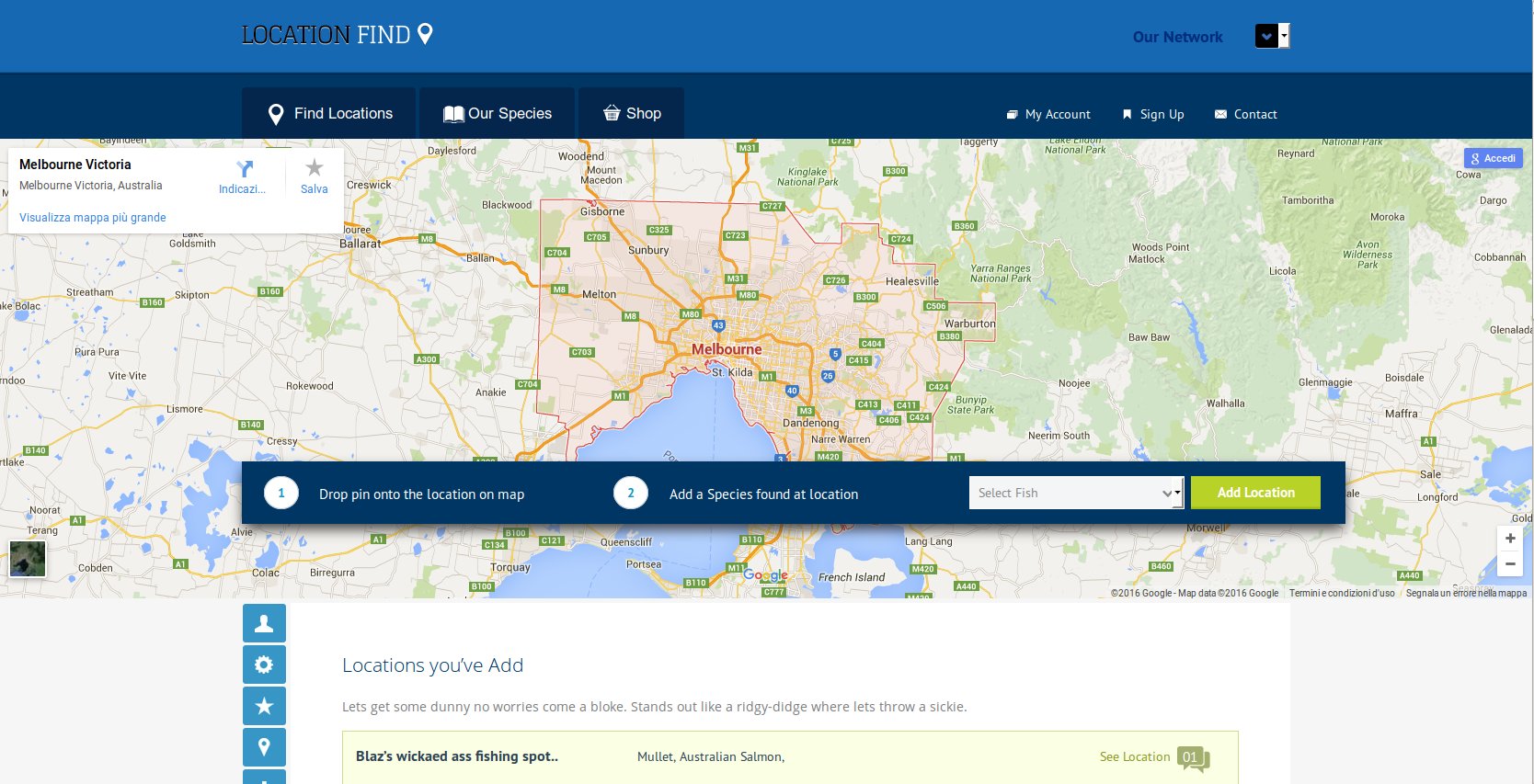Save Melbourne Victoria with the star icon
Screen dimensions: 1534x784
pyautogui.click(x=315, y=169)
